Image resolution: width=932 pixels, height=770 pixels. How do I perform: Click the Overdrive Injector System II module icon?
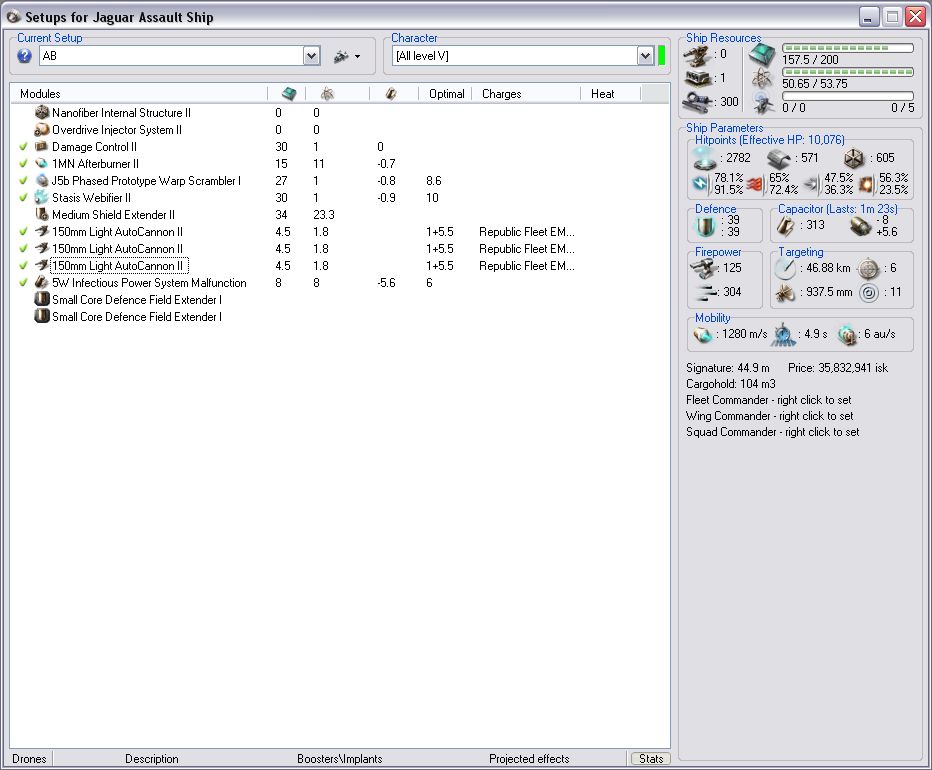tap(42, 130)
